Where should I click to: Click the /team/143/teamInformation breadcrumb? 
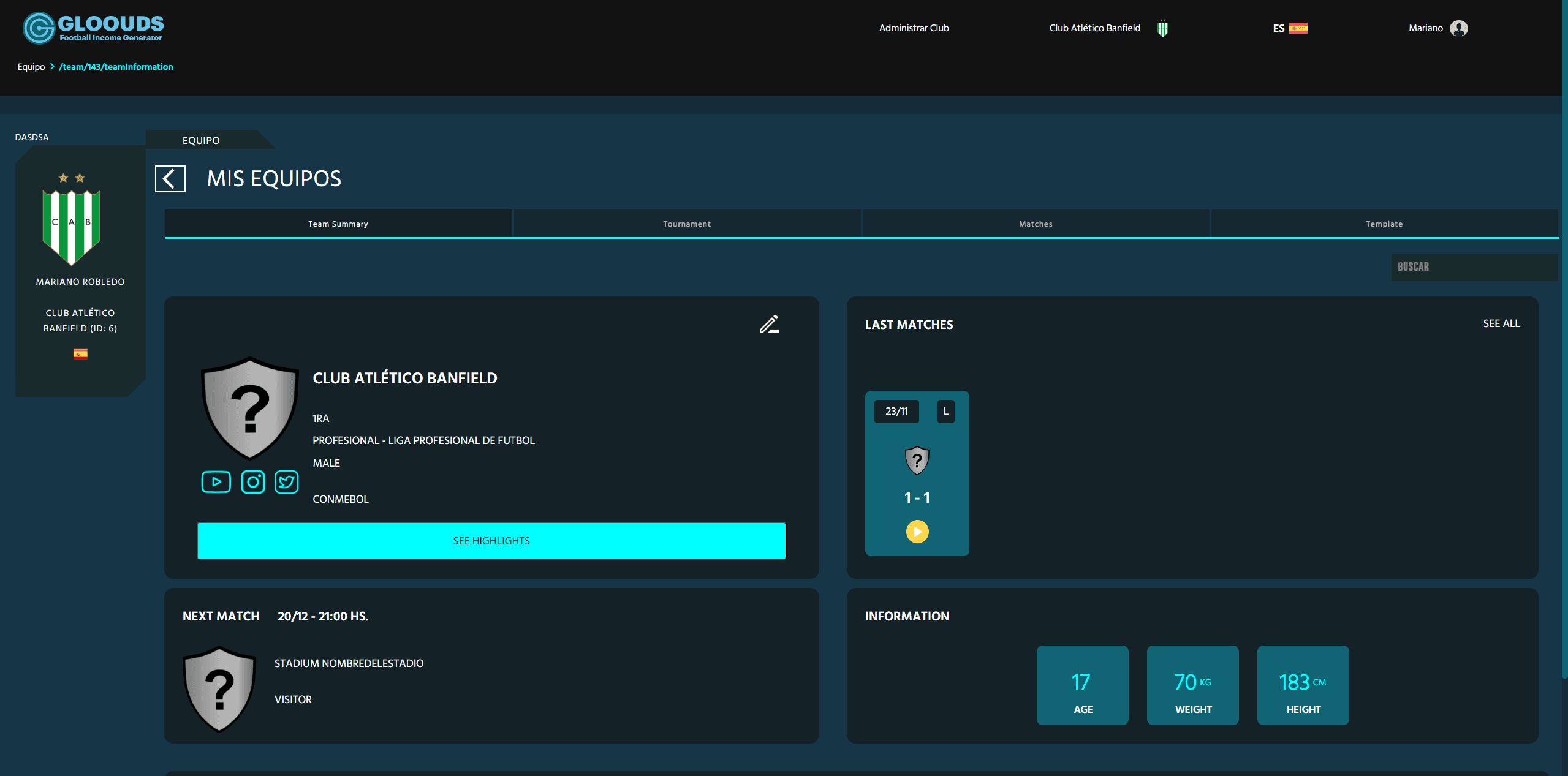coord(116,67)
